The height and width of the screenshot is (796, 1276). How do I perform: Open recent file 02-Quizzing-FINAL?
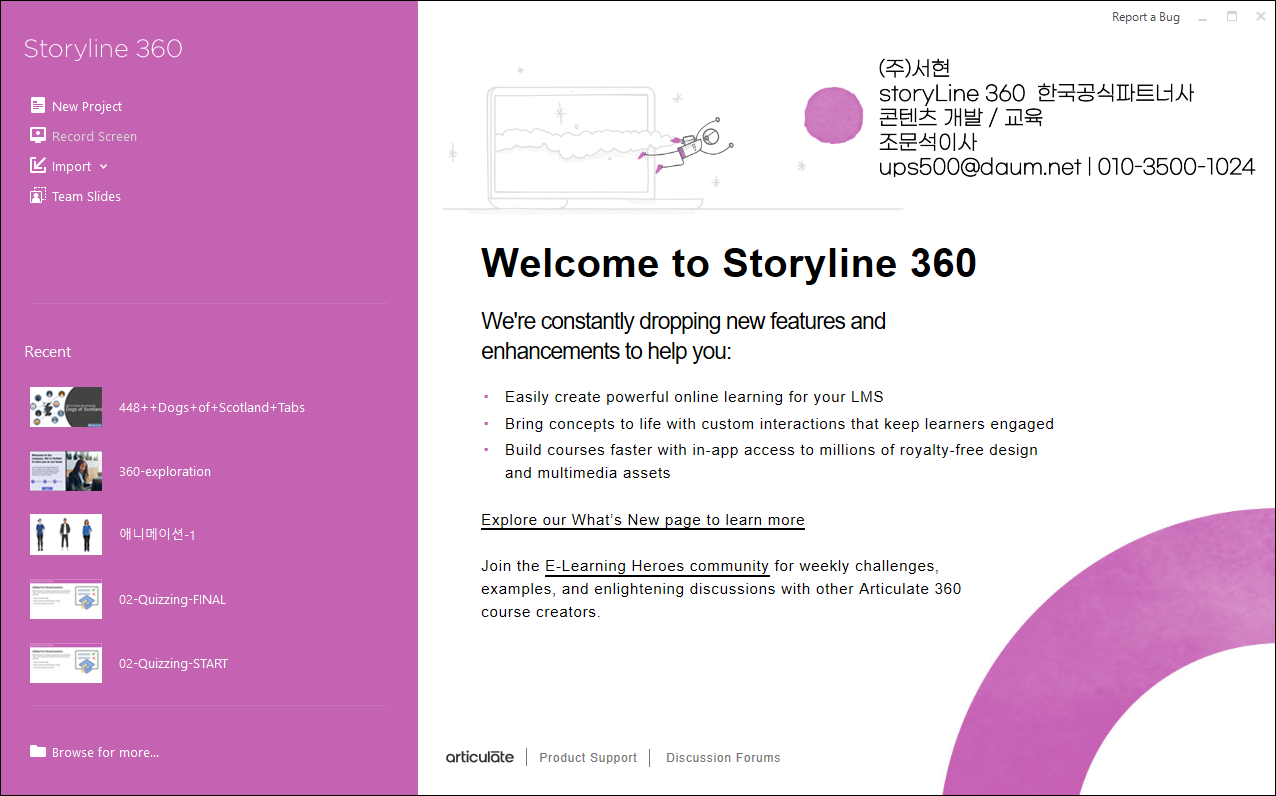[x=172, y=600]
